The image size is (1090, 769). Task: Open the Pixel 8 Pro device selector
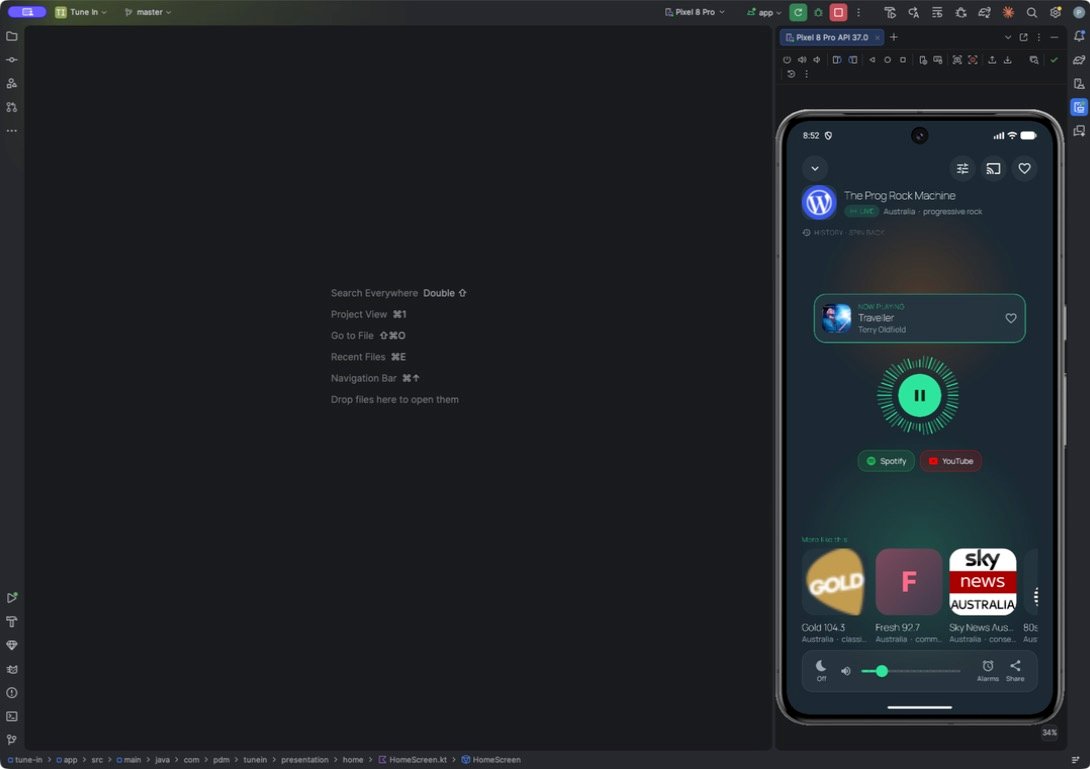[x=694, y=12]
